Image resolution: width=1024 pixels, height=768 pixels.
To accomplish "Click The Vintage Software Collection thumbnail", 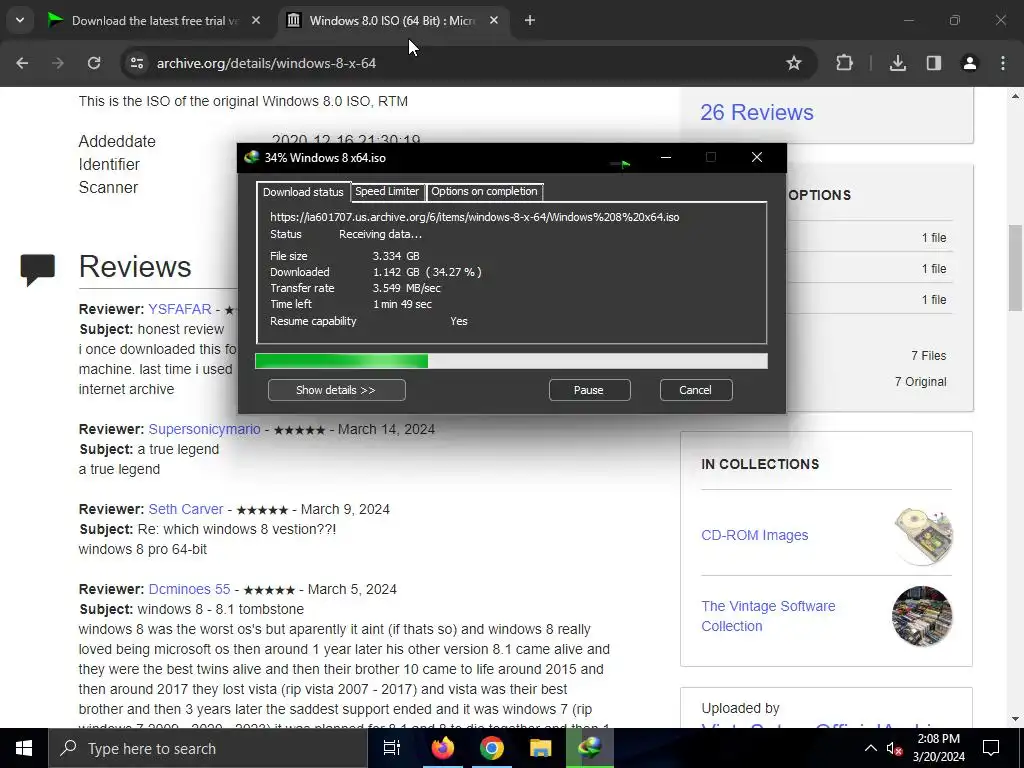I will click(922, 616).
